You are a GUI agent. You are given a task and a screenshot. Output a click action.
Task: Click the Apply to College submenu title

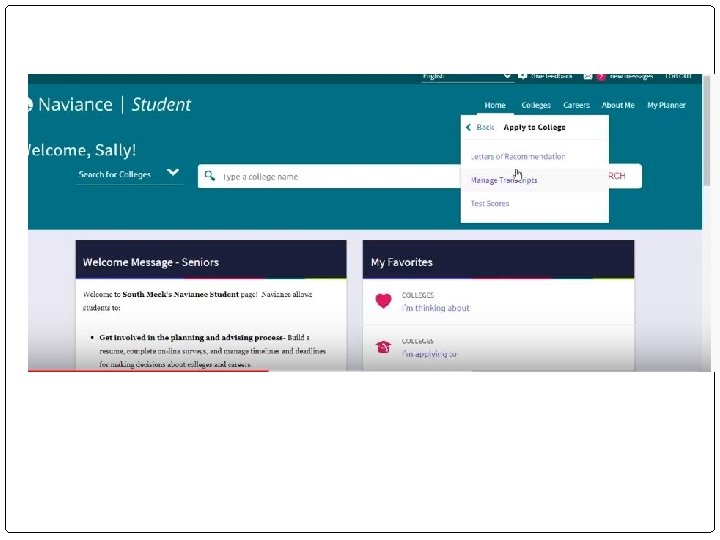point(534,127)
